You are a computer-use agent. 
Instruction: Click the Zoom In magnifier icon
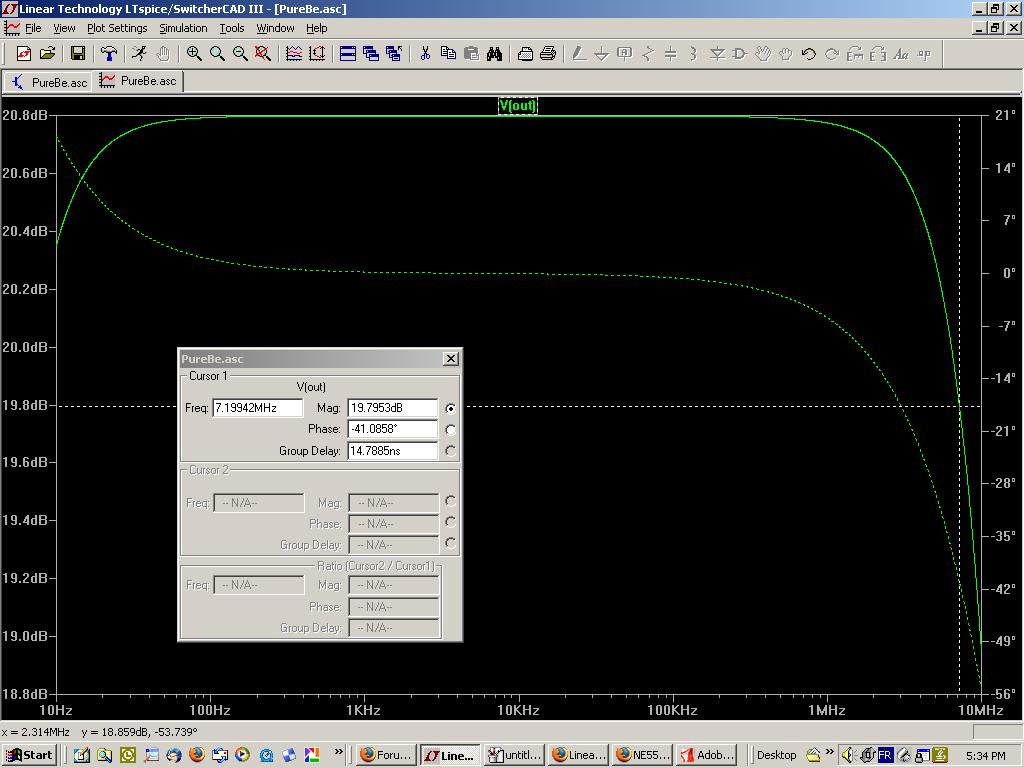coord(194,54)
